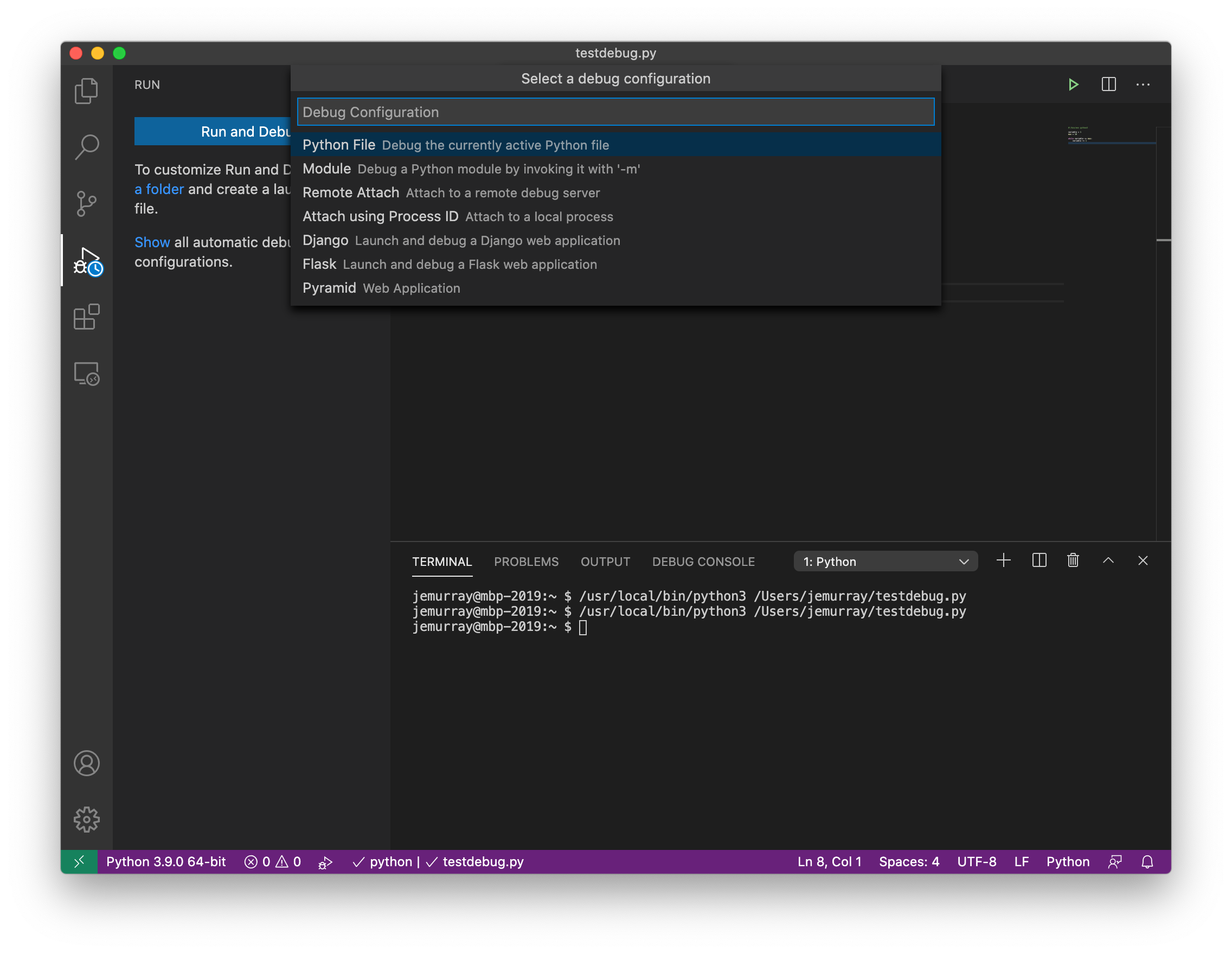Open the editor more actions ellipsis menu
Viewport: 1232px width, 954px height.
click(x=1143, y=85)
